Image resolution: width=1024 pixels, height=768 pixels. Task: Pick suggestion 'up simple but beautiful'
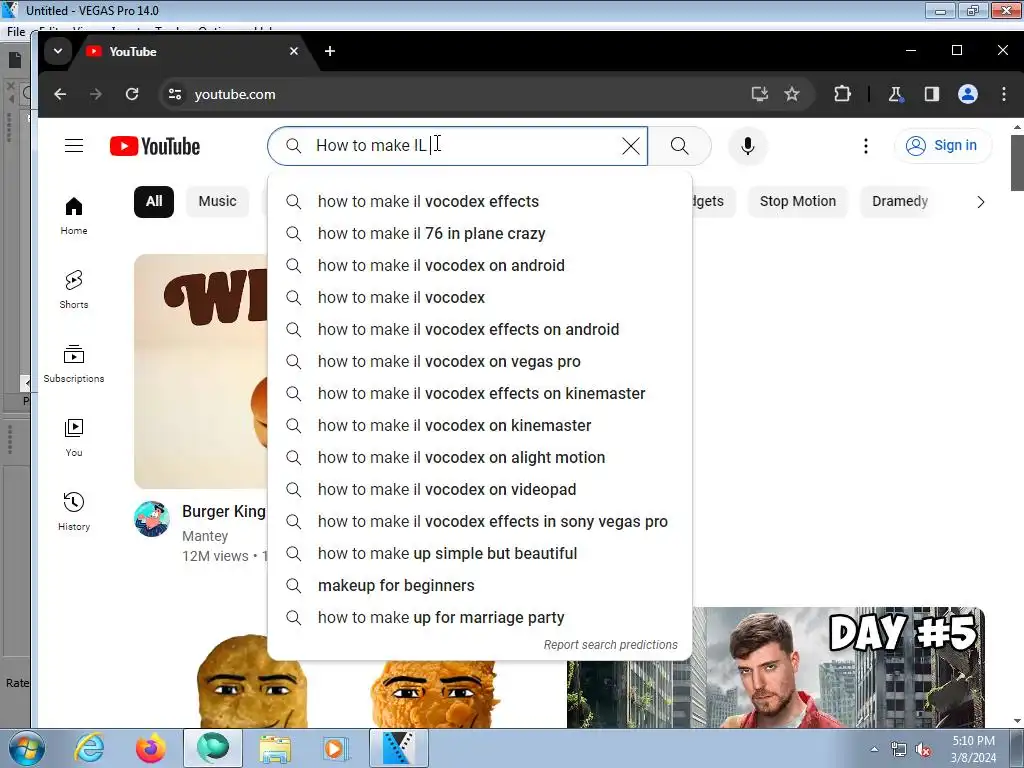(x=479, y=553)
